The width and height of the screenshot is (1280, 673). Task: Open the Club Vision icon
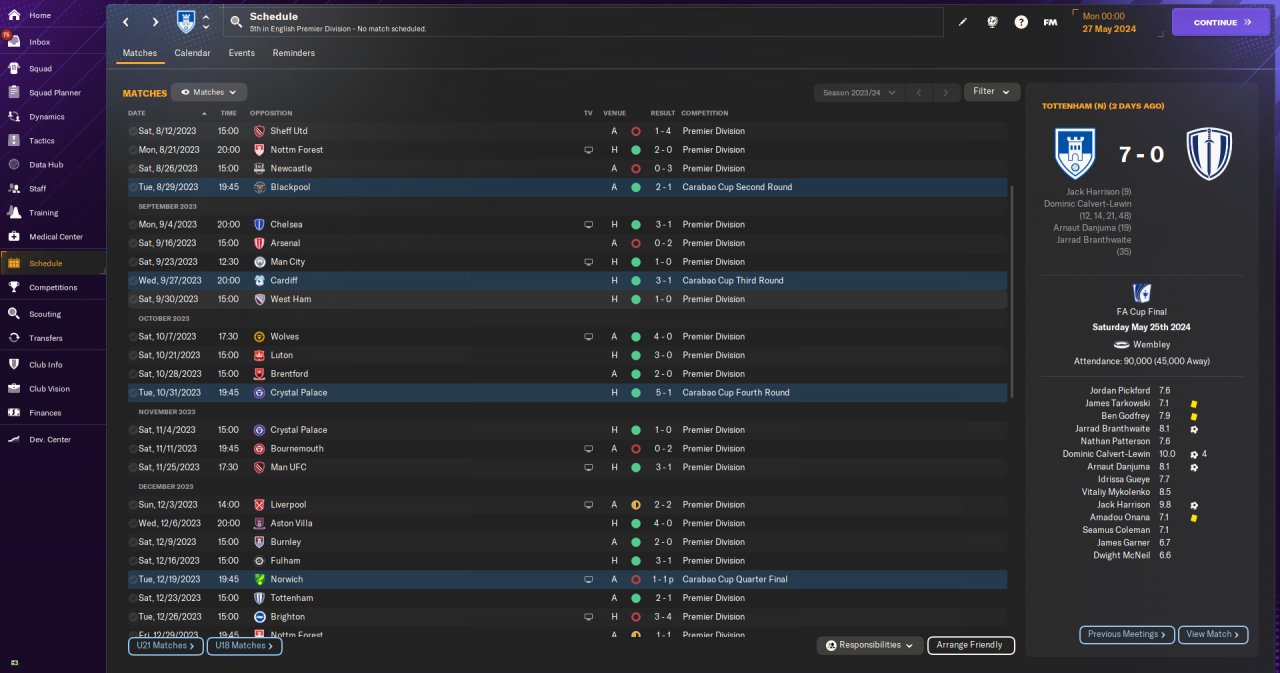[x=14, y=389]
